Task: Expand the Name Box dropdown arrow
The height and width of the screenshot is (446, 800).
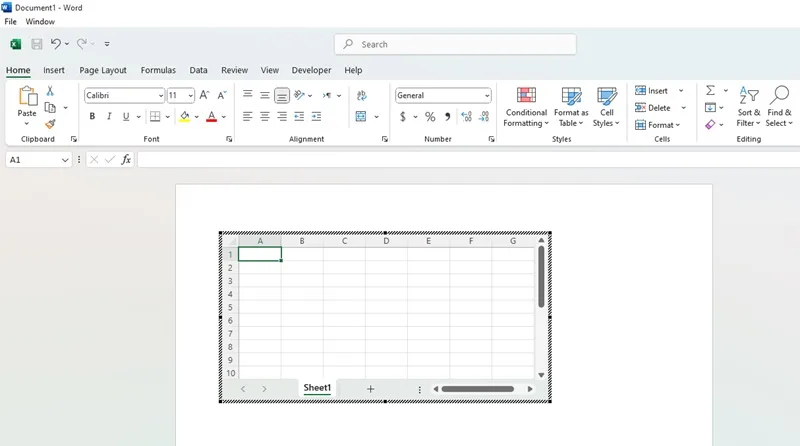Action: pos(65,160)
